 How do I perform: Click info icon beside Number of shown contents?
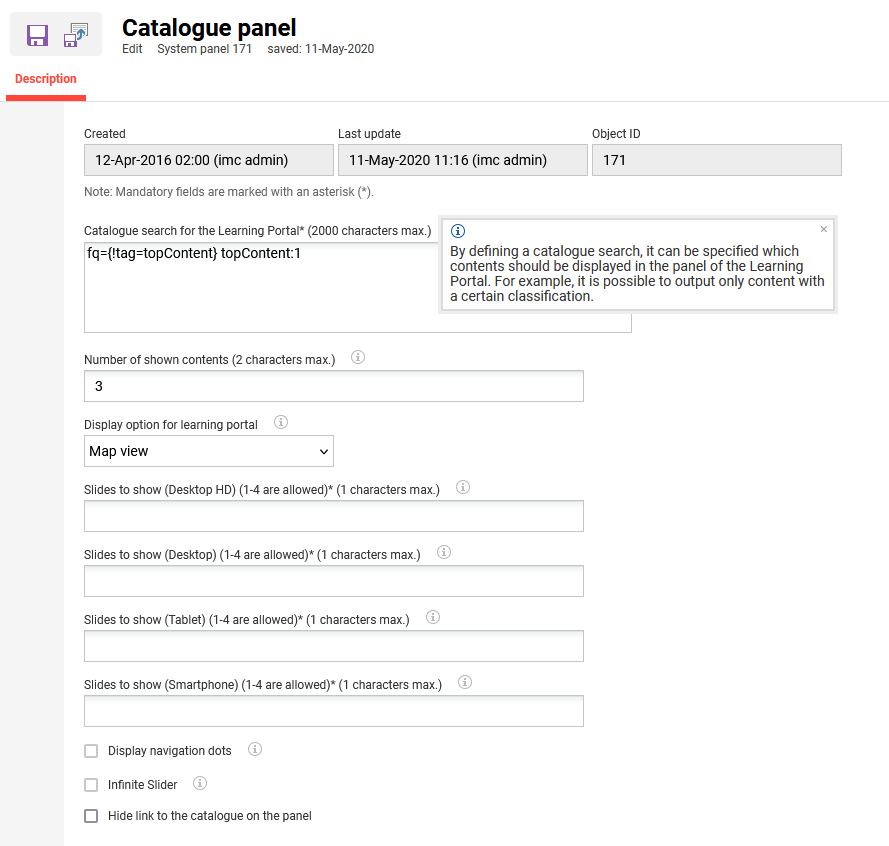(x=358, y=357)
